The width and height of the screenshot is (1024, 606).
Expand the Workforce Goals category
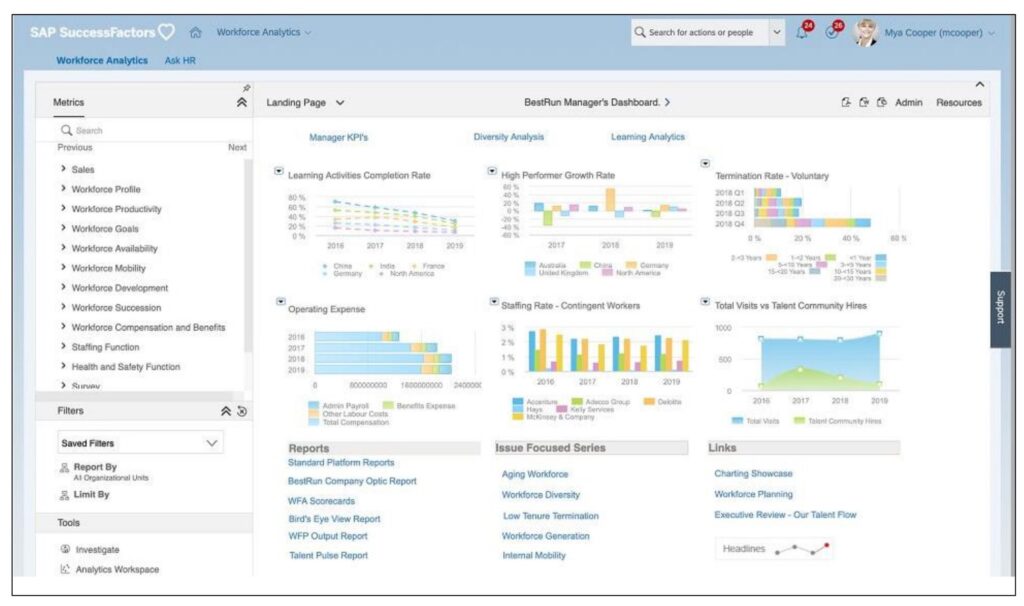63,227
